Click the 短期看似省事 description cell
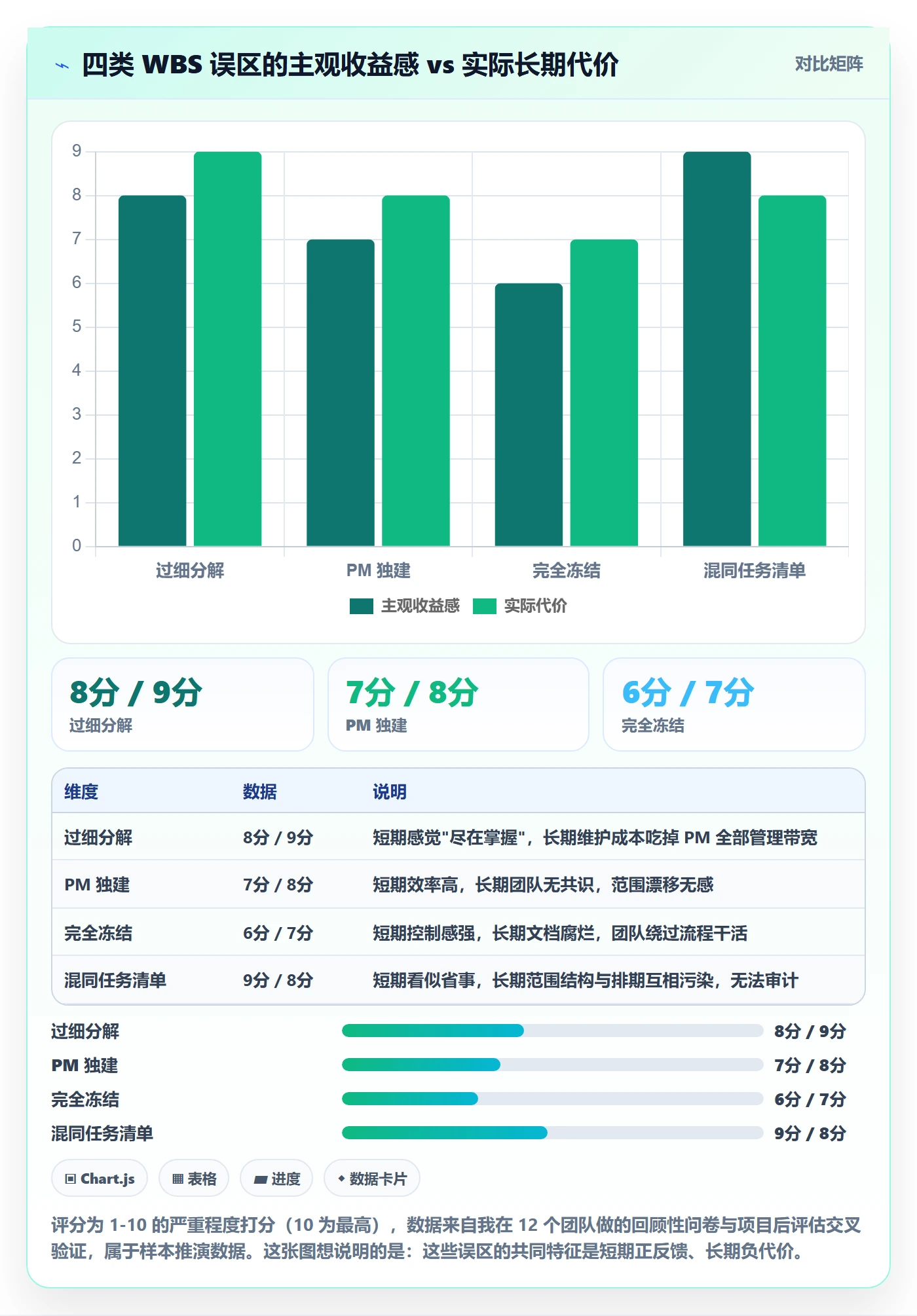The image size is (917, 1316). (x=586, y=980)
